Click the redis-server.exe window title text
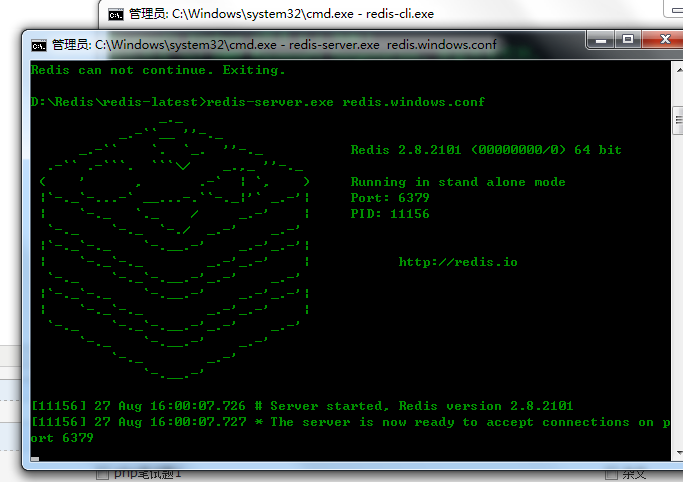The image size is (683, 482). (x=274, y=45)
